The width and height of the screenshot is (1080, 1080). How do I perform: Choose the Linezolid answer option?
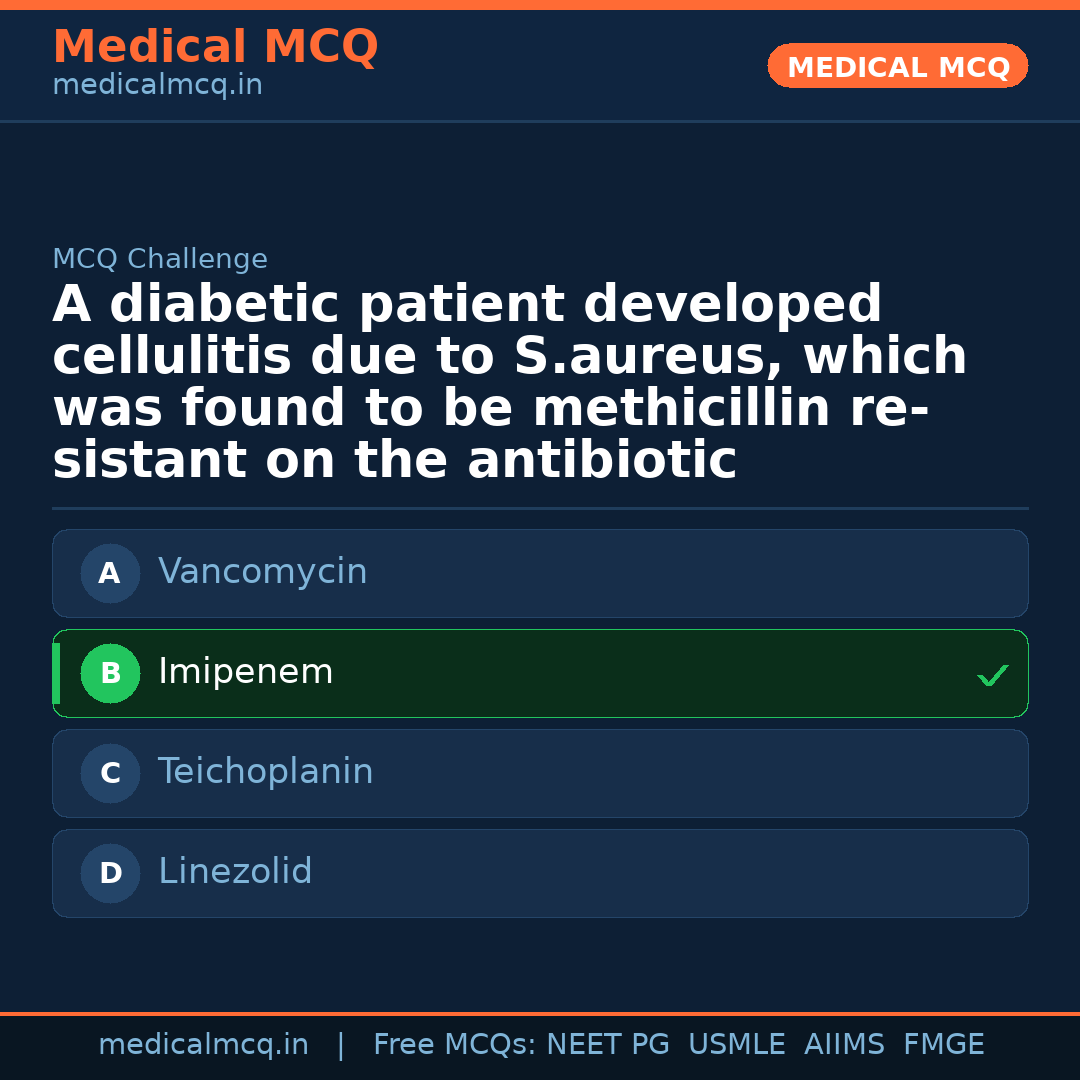click(x=235, y=872)
